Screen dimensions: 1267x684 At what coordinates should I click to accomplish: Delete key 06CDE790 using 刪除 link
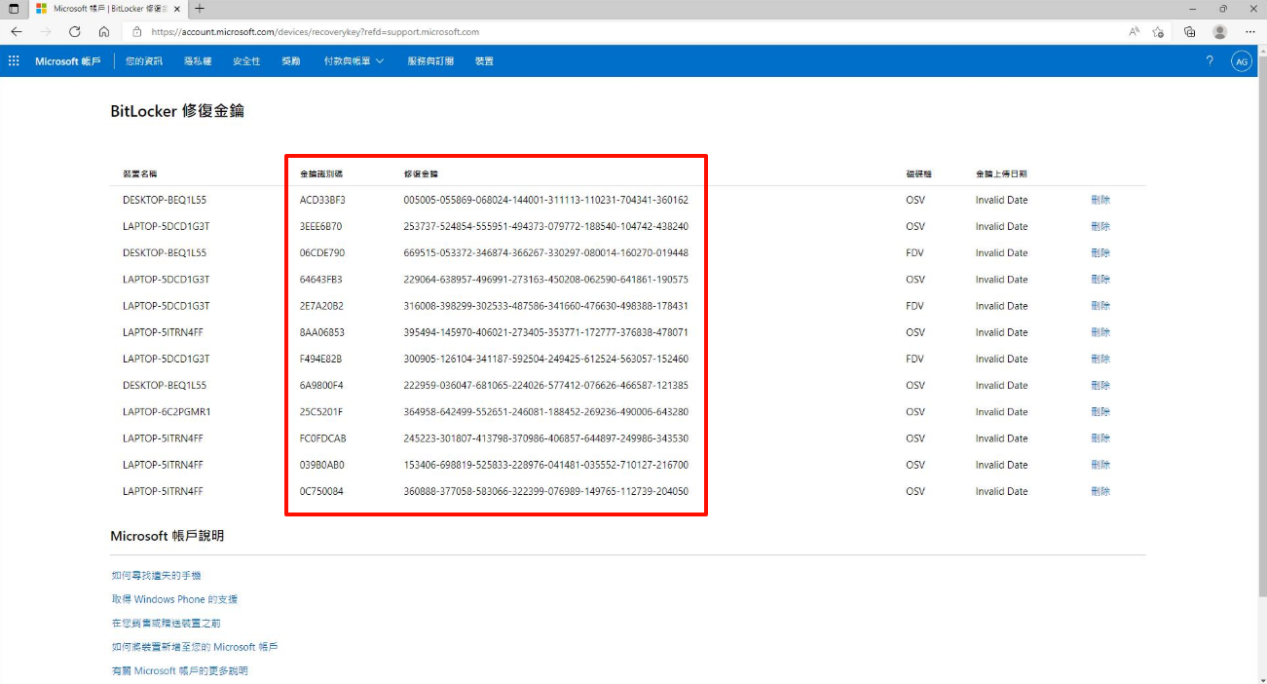click(1100, 253)
